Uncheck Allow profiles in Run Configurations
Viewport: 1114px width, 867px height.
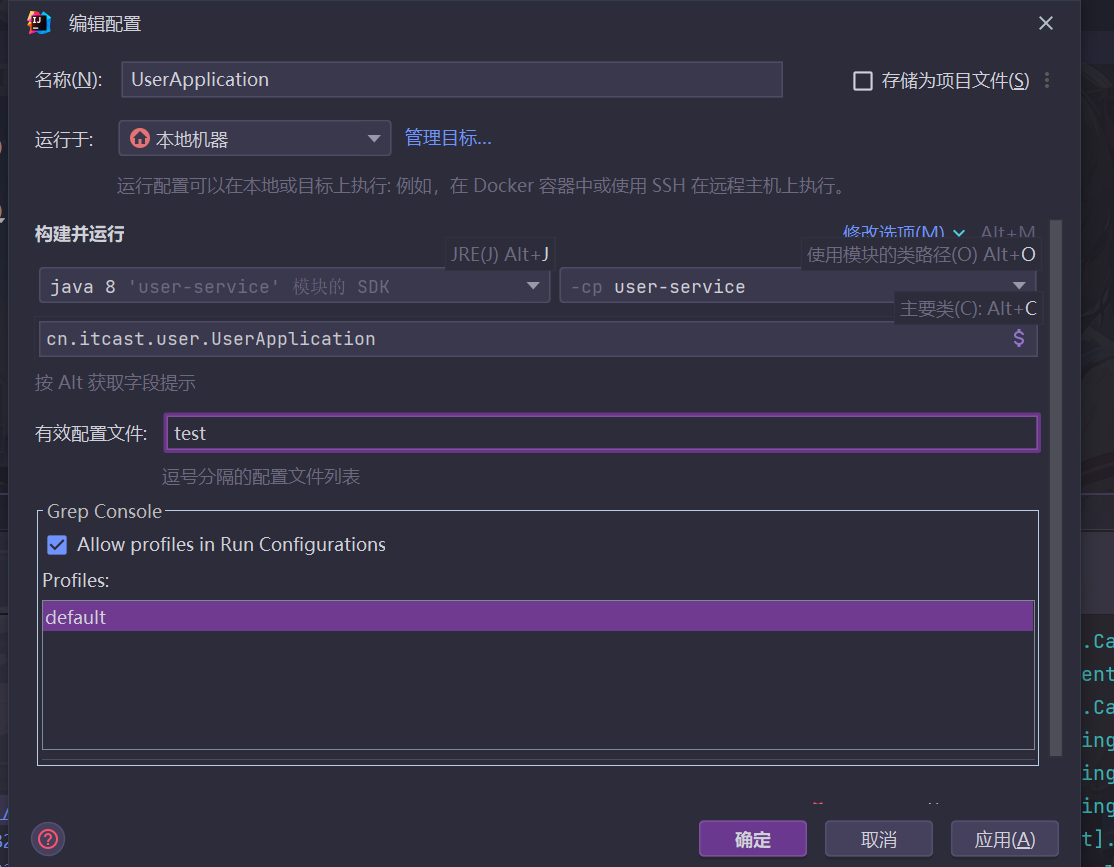coord(57,544)
